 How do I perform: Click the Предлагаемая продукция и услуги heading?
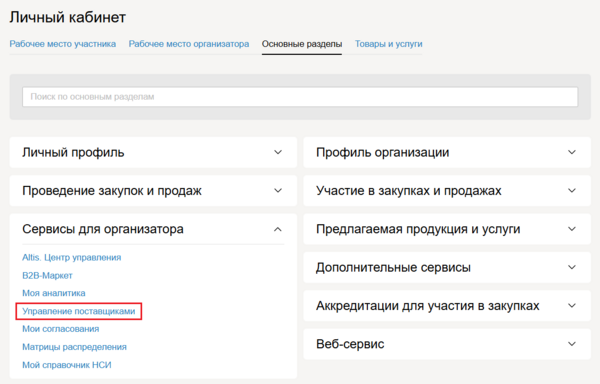tap(418, 229)
